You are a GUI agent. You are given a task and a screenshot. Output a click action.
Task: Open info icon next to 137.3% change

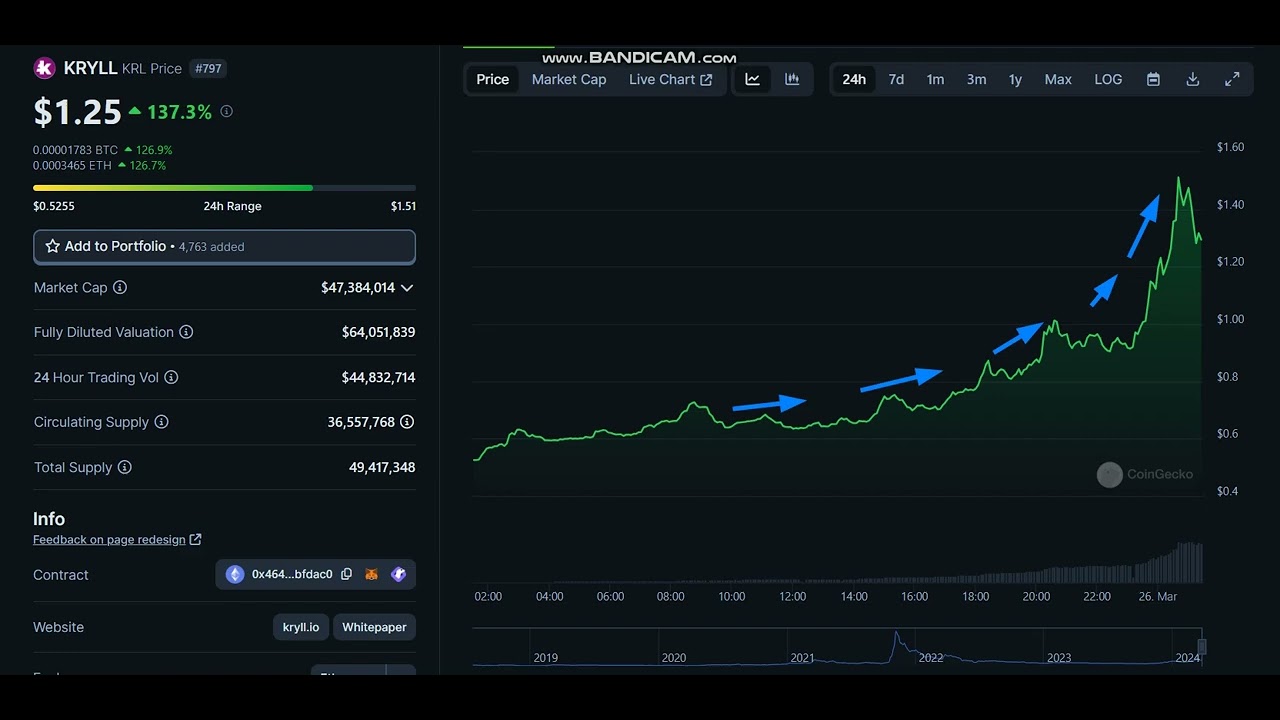tap(226, 111)
